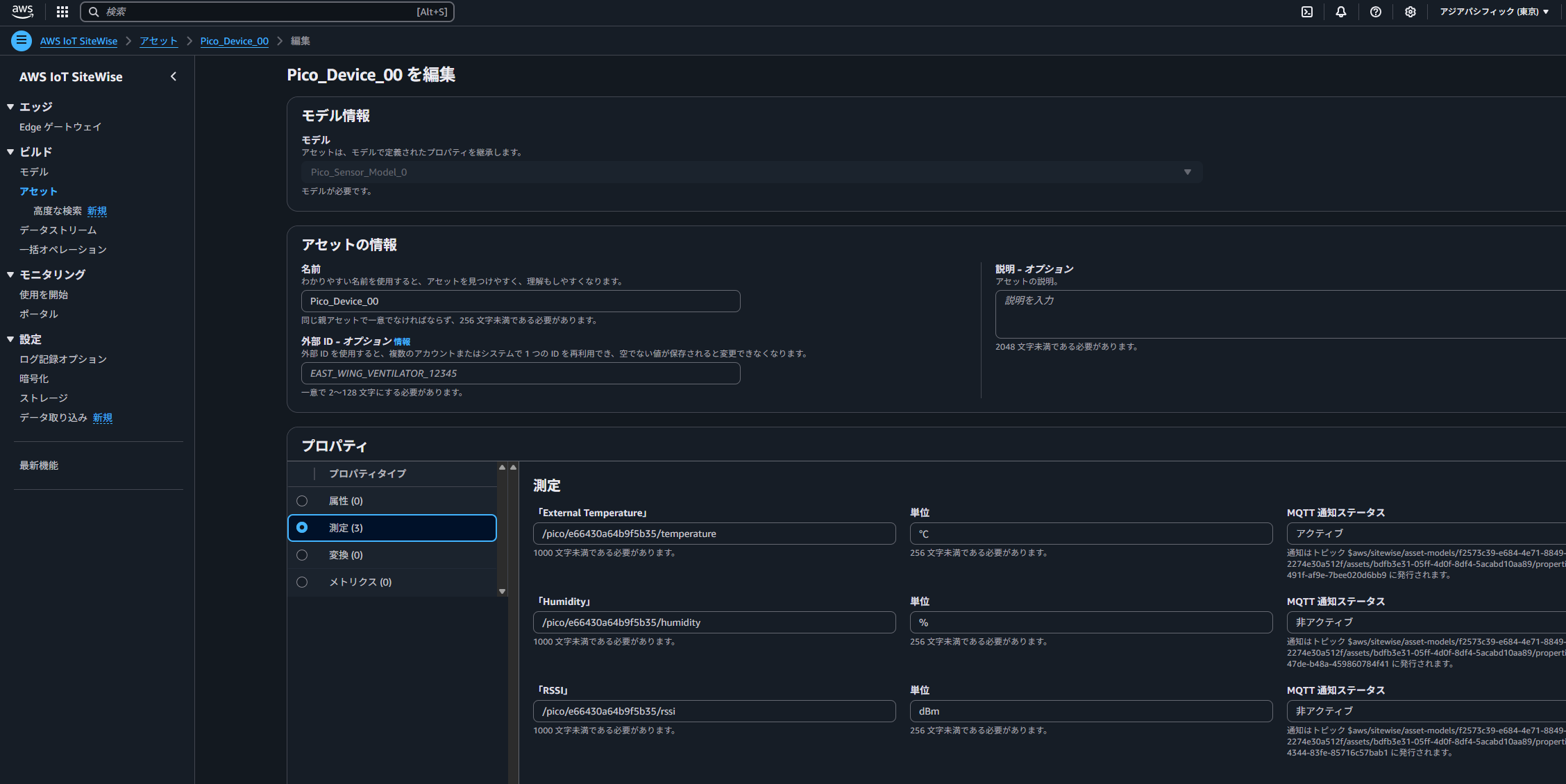The height and width of the screenshot is (784, 1566).
Task: Open the region selector アジアパシフィック (東京)
Action: point(1494,12)
